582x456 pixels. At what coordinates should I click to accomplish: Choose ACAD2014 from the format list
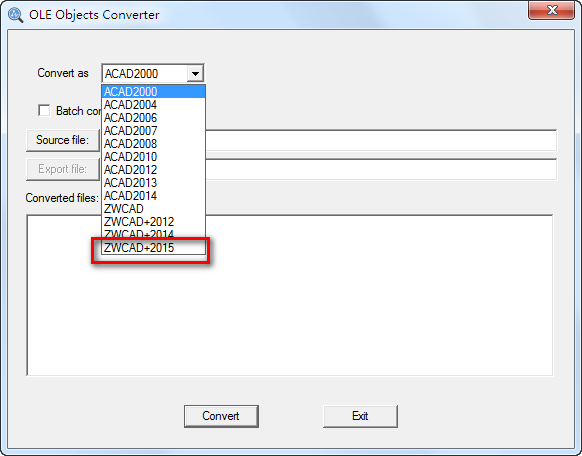tap(153, 196)
